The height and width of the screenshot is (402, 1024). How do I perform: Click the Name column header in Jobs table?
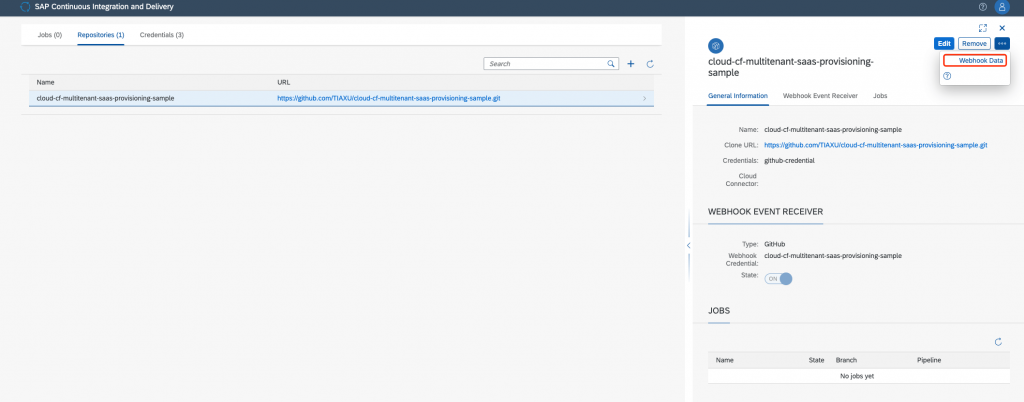click(724, 360)
